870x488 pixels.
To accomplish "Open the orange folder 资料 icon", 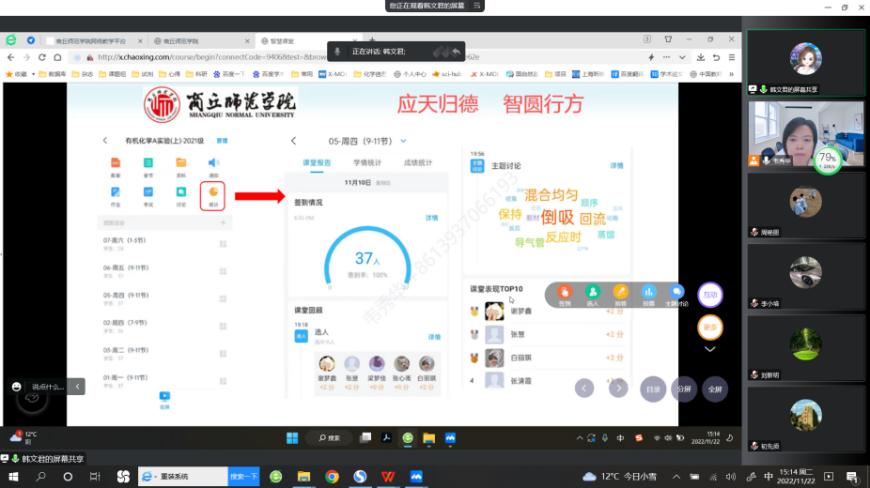I will [x=181, y=164].
